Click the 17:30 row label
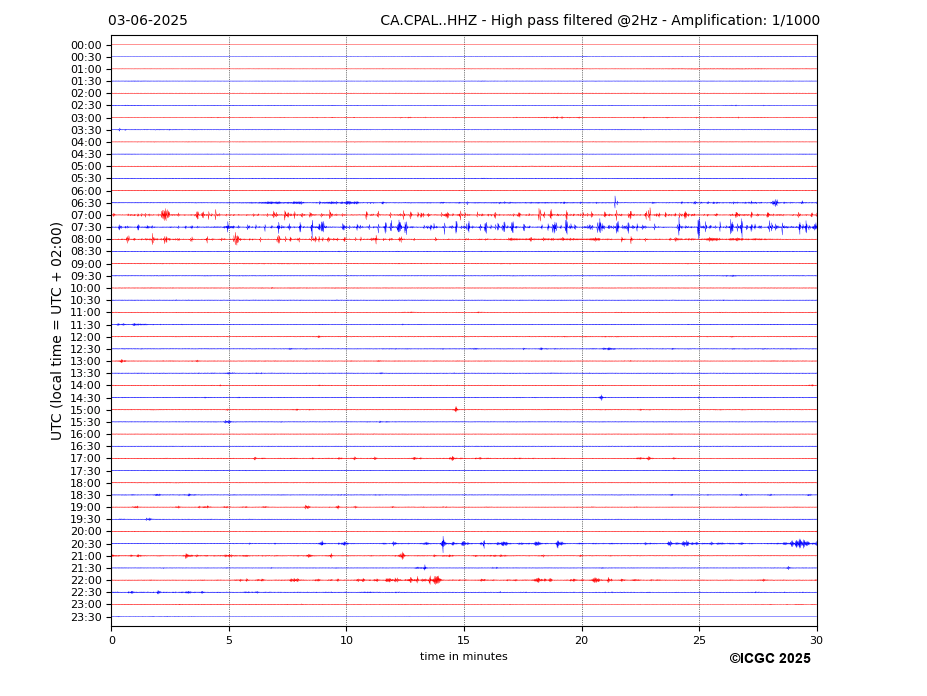927x696 pixels. click(86, 471)
